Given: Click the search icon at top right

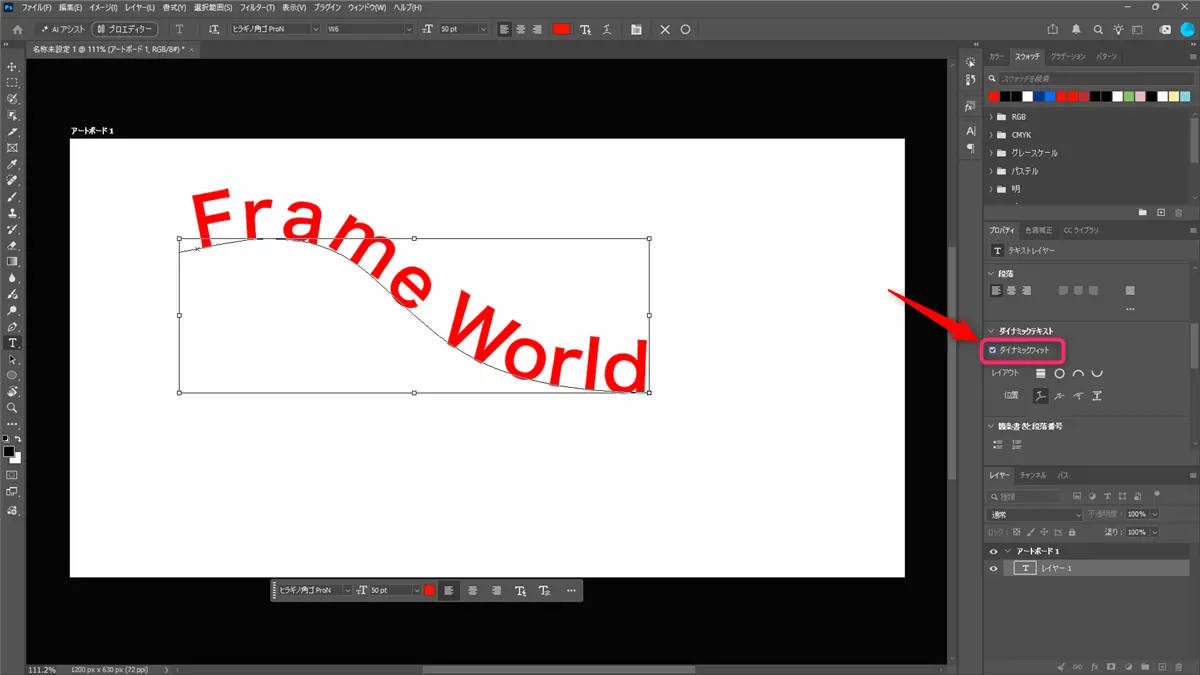Looking at the screenshot, I should [1099, 29].
